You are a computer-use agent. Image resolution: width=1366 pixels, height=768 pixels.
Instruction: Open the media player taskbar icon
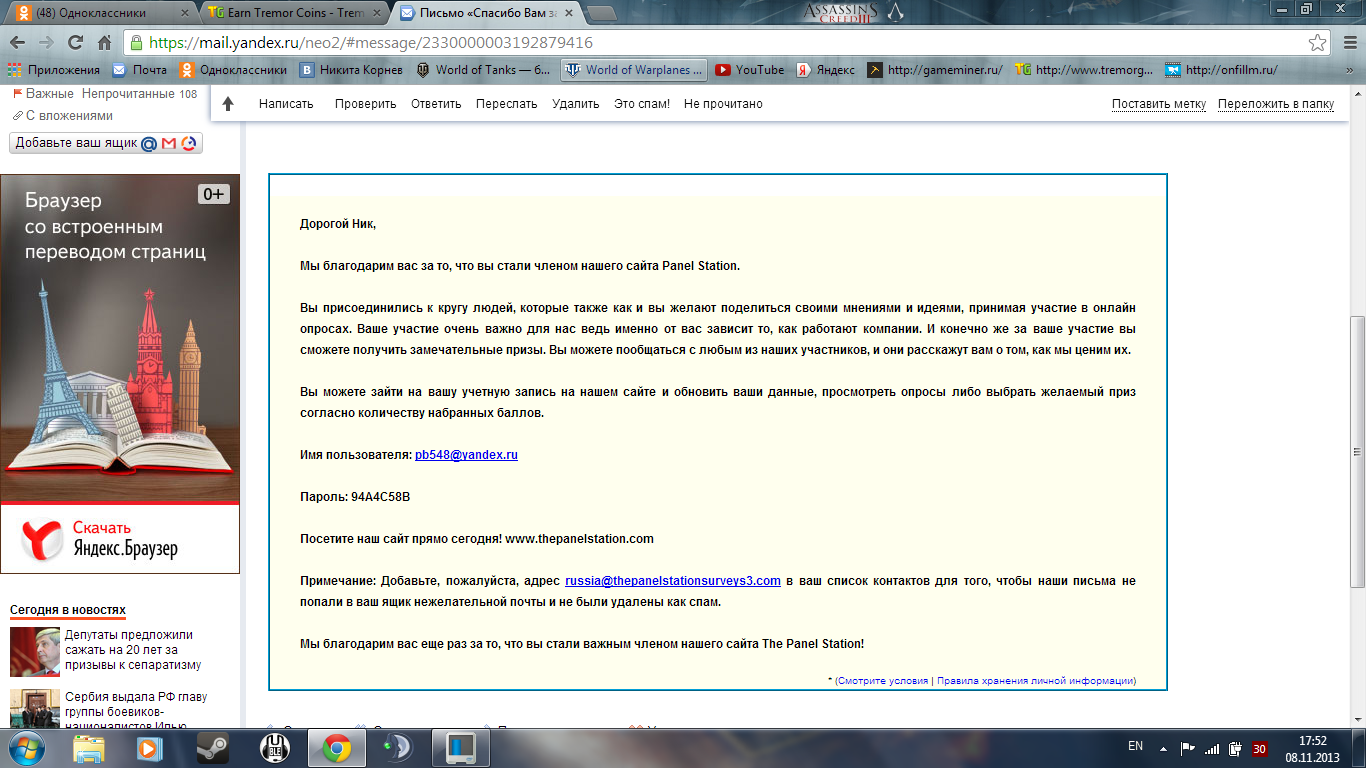(150, 747)
